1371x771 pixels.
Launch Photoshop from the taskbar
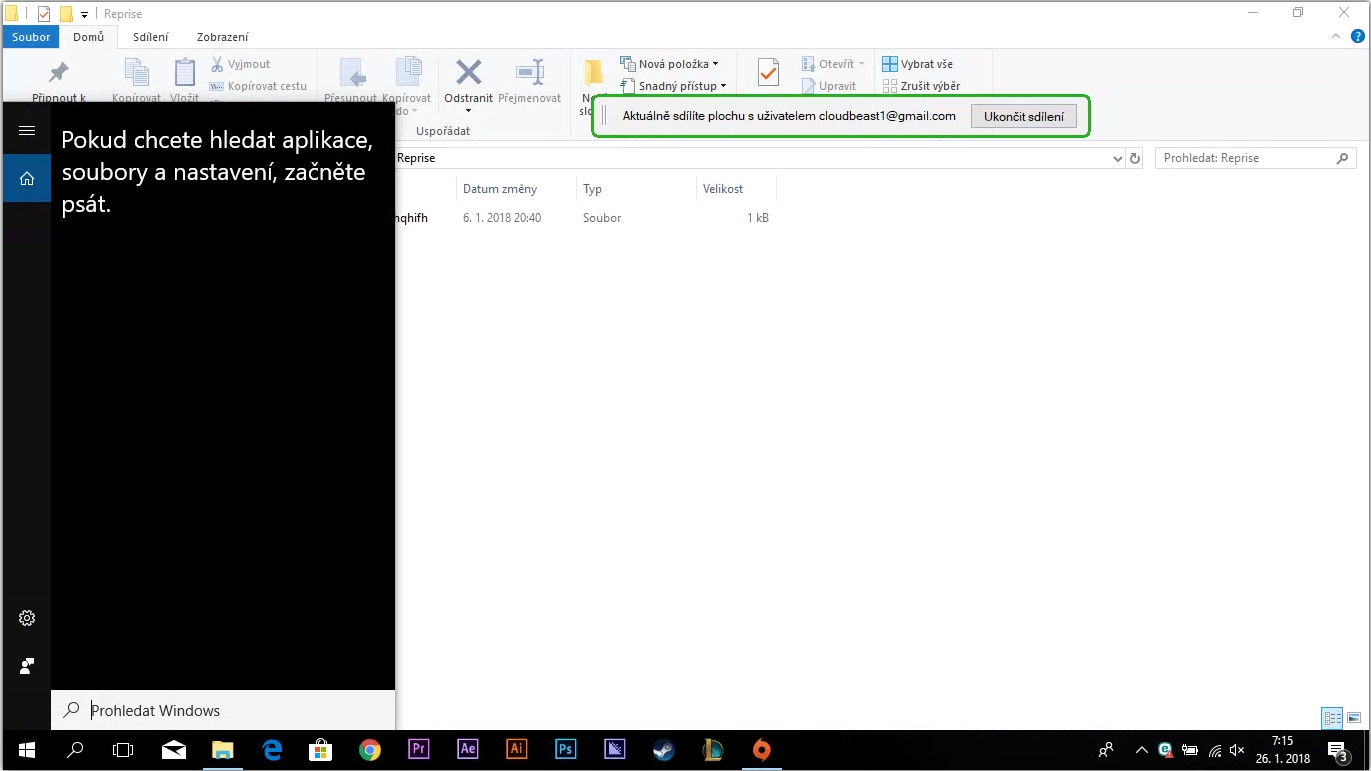click(566, 749)
